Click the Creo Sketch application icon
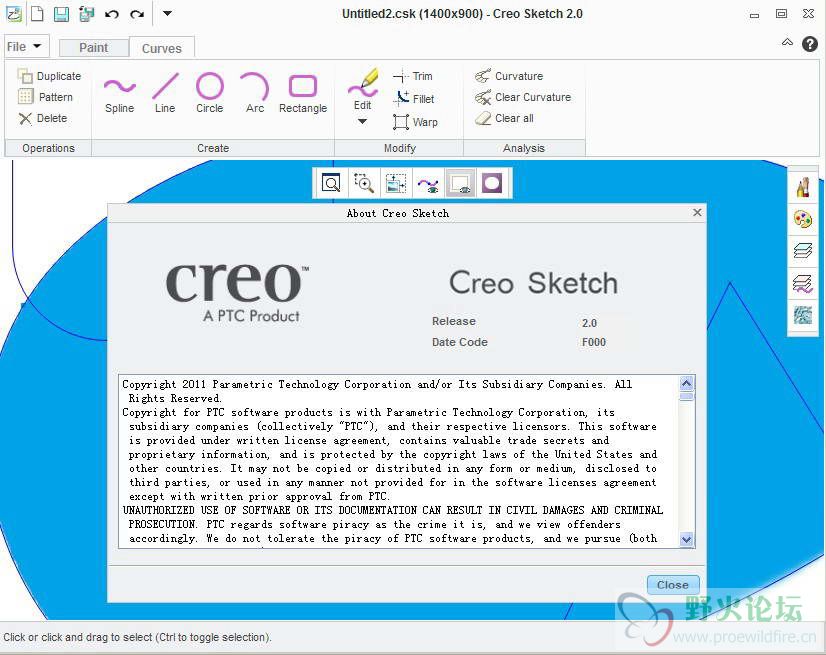This screenshot has width=826, height=655. coord(13,14)
